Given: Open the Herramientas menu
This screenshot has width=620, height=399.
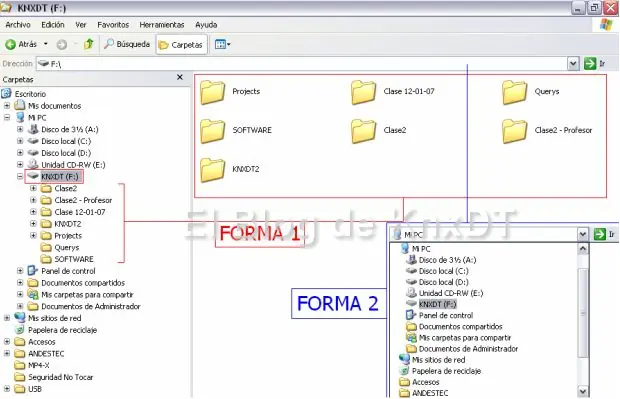Looking at the screenshot, I should (x=162, y=25).
